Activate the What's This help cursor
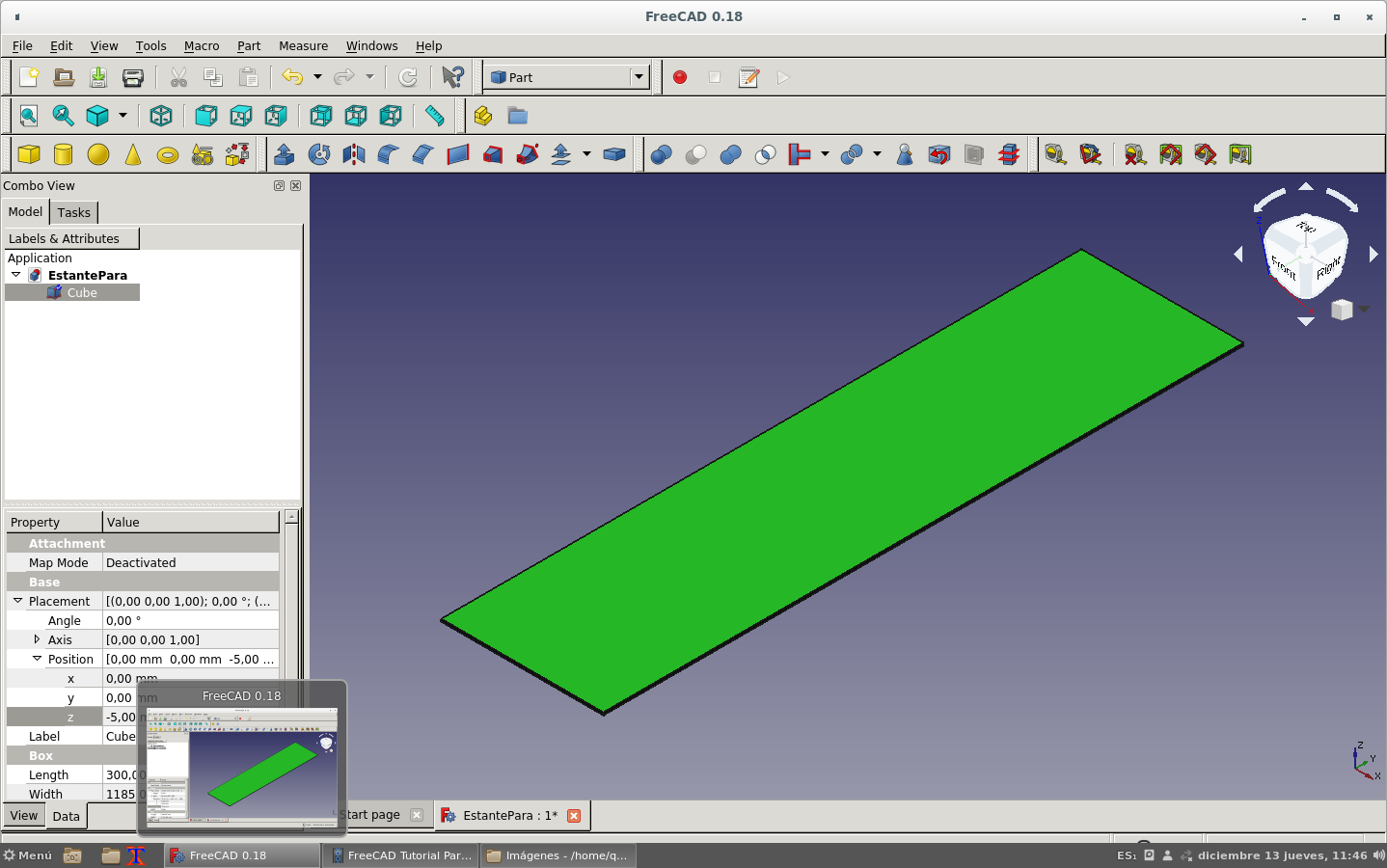This screenshot has width=1387, height=868. pyautogui.click(x=452, y=77)
